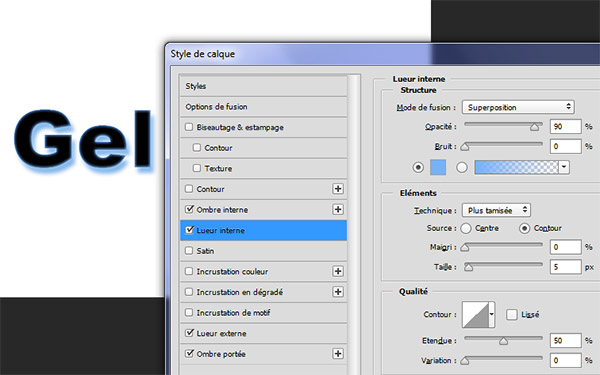Select Incrustation de motif row
Screen dimensions: 600x375
[x=263, y=313]
